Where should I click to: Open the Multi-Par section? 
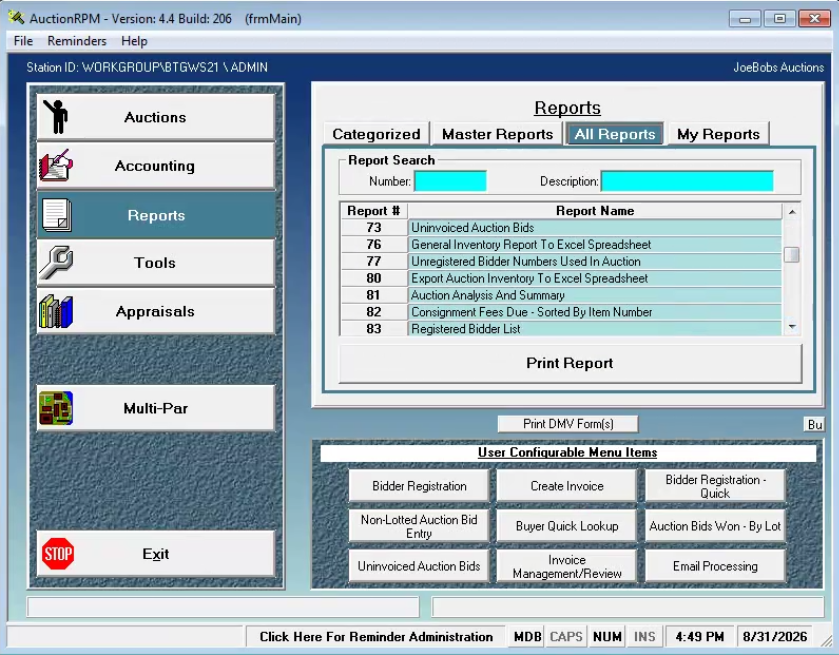(156, 408)
